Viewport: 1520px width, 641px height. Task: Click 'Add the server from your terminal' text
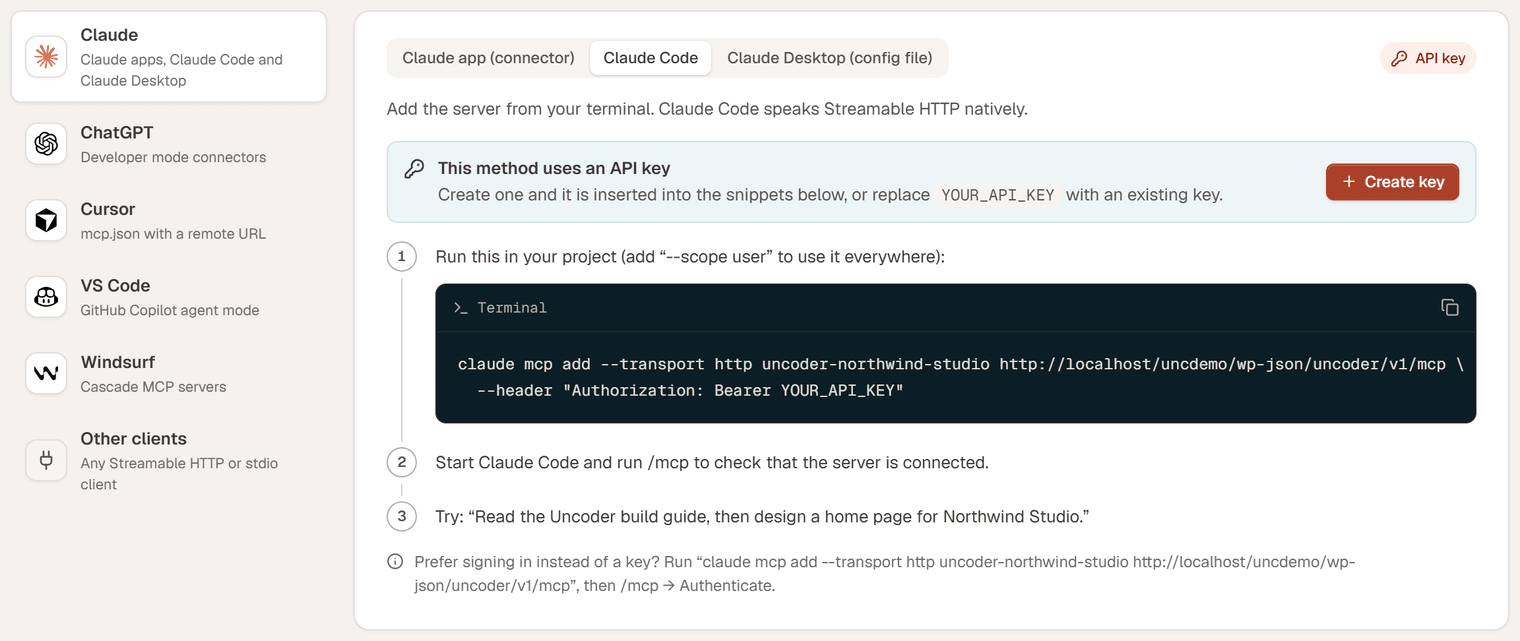pyautogui.click(x=707, y=108)
